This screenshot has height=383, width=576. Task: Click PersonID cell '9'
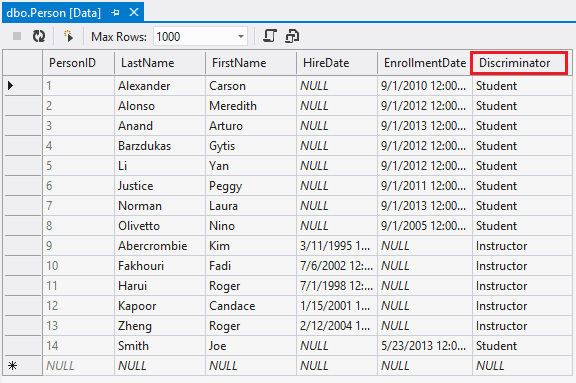[78, 246]
